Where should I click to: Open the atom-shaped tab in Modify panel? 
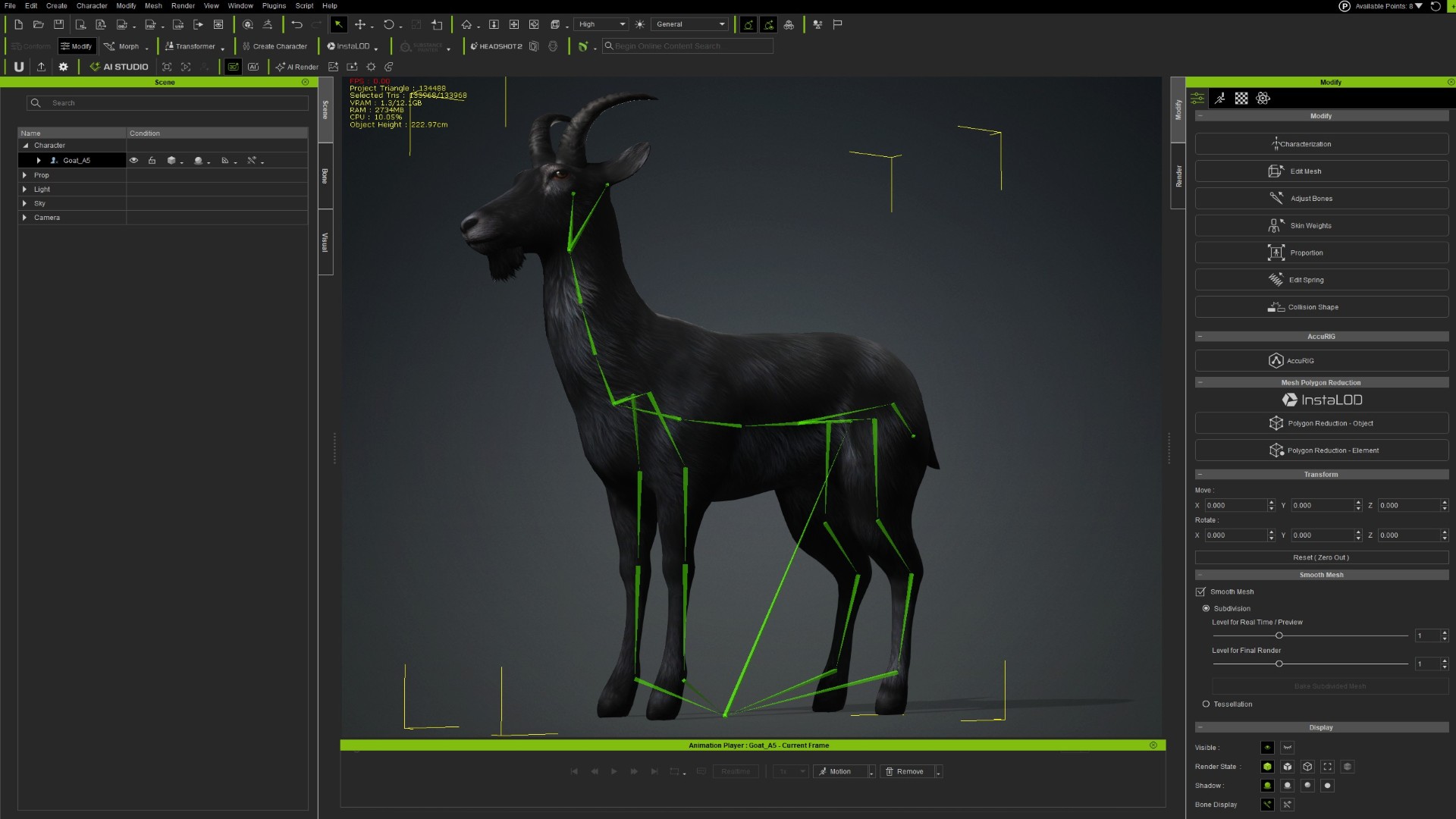1263,99
